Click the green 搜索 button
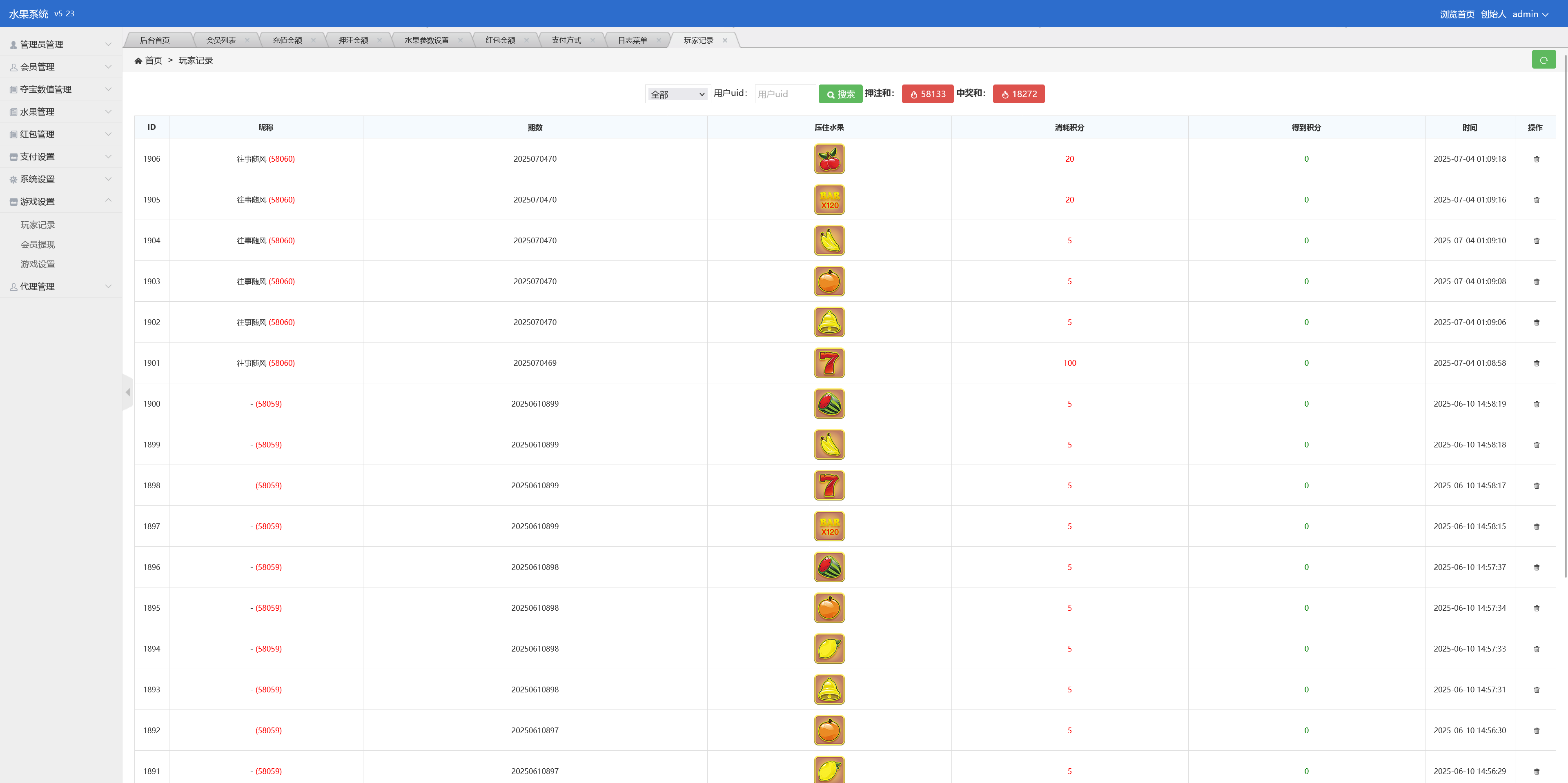 tap(840, 94)
